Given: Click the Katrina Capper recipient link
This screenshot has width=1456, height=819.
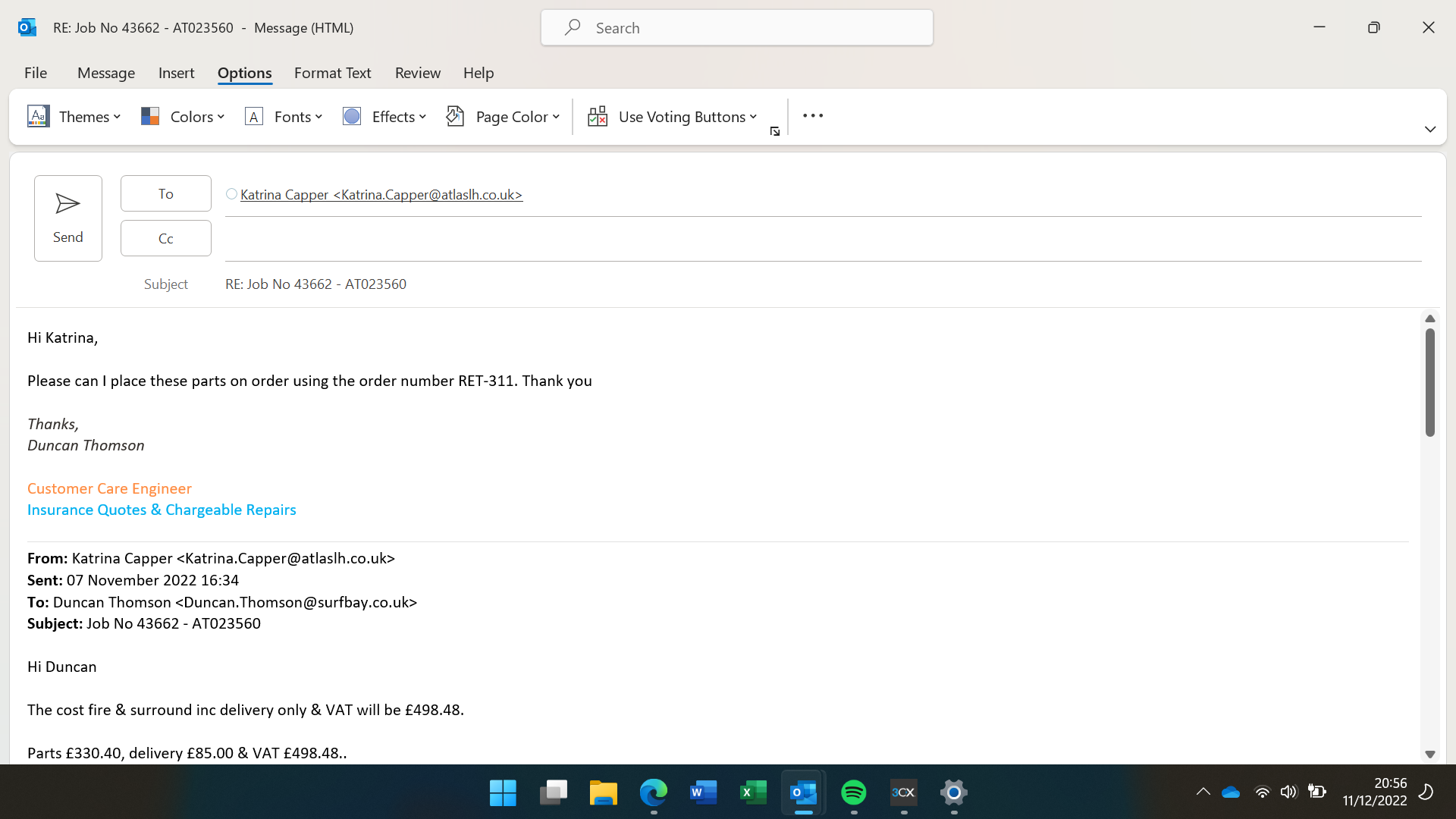Looking at the screenshot, I should [381, 195].
